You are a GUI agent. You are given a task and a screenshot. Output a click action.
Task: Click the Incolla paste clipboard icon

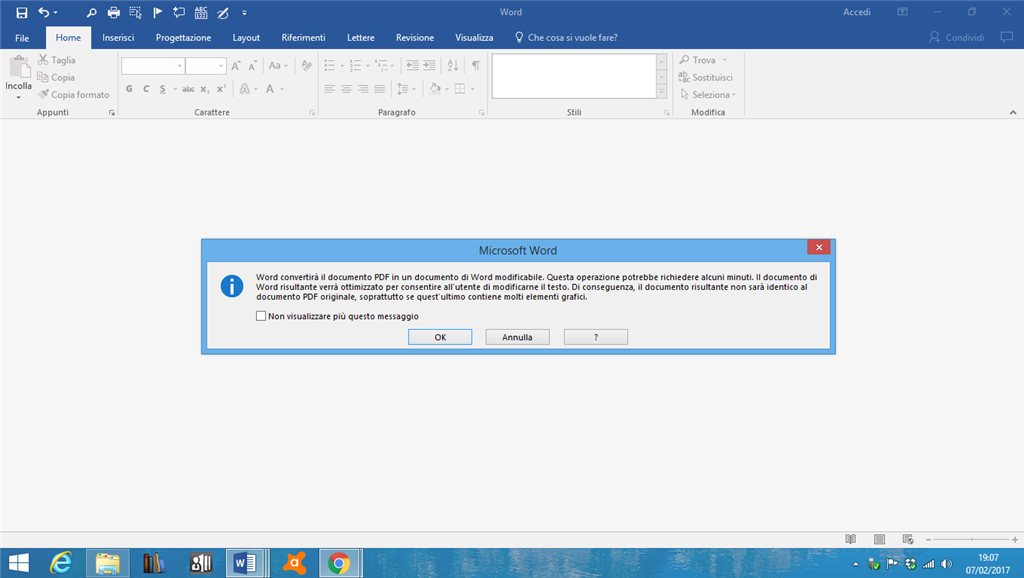pos(20,68)
